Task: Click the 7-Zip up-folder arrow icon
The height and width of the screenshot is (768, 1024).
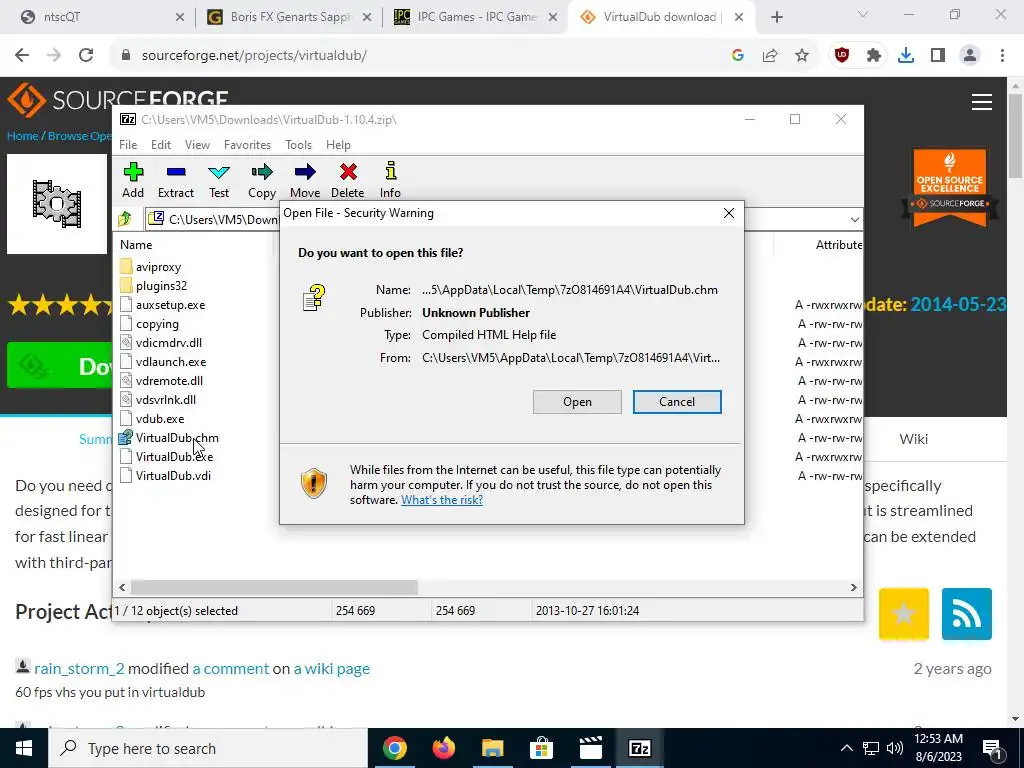Action: coord(125,219)
